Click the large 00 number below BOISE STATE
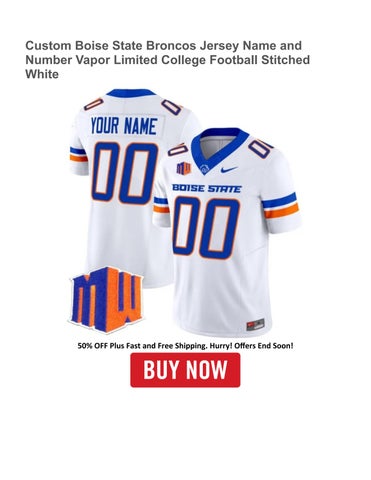 (206, 227)
